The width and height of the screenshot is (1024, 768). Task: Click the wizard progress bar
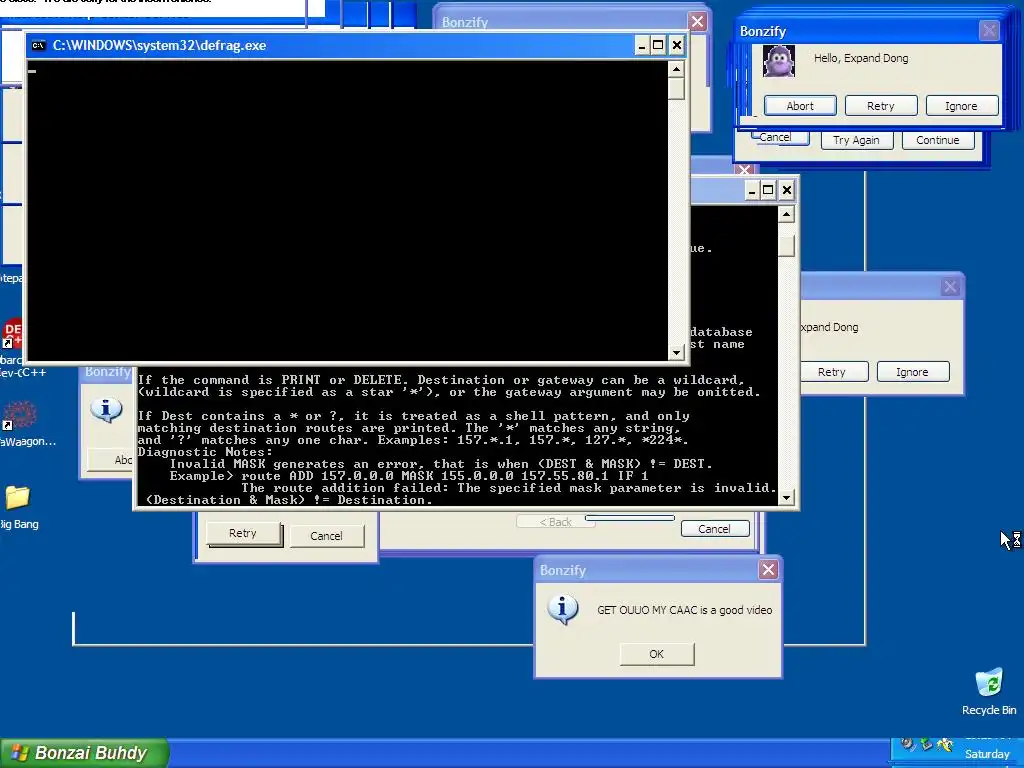(x=630, y=518)
